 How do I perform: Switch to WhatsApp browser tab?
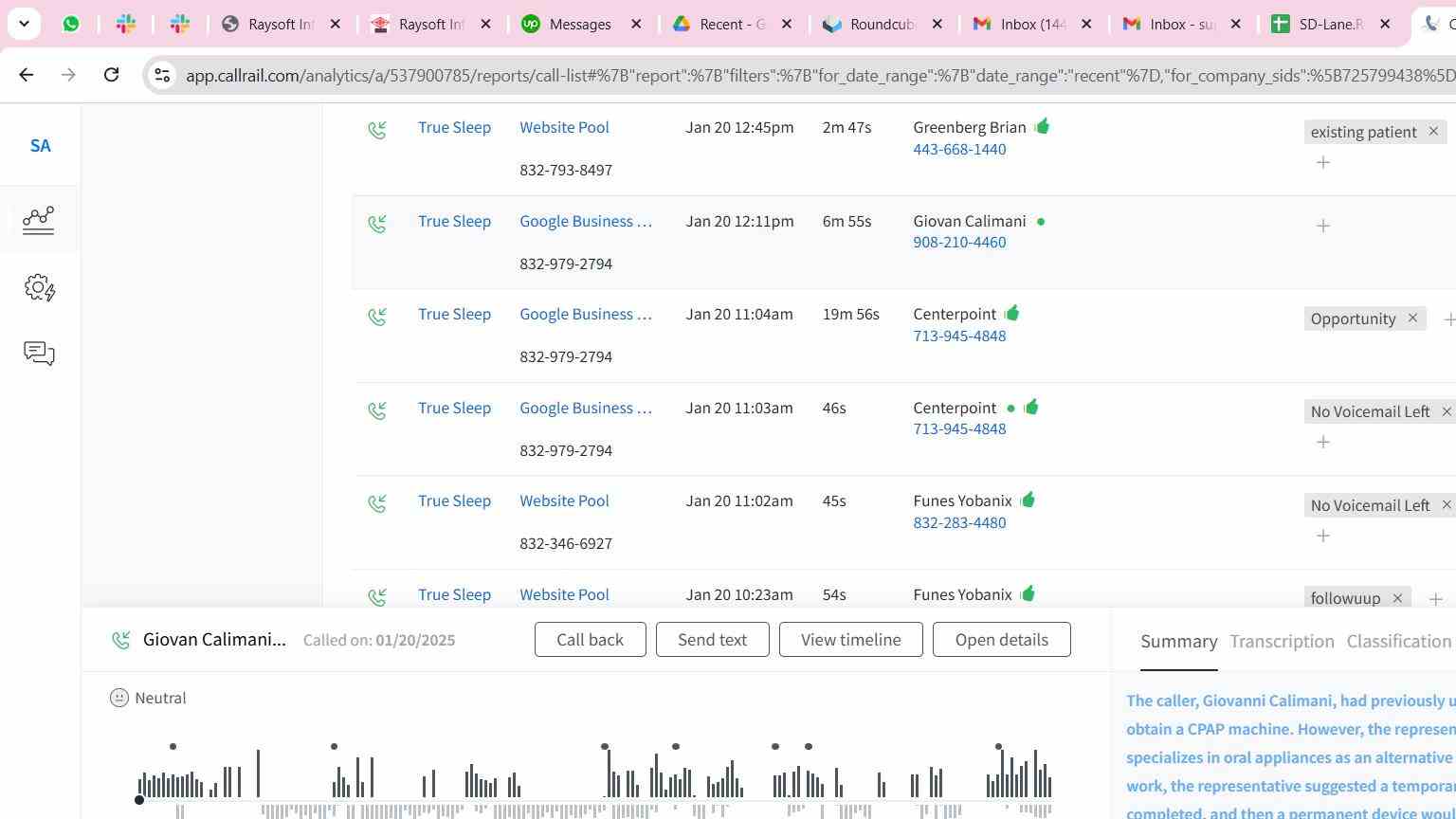click(x=71, y=24)
